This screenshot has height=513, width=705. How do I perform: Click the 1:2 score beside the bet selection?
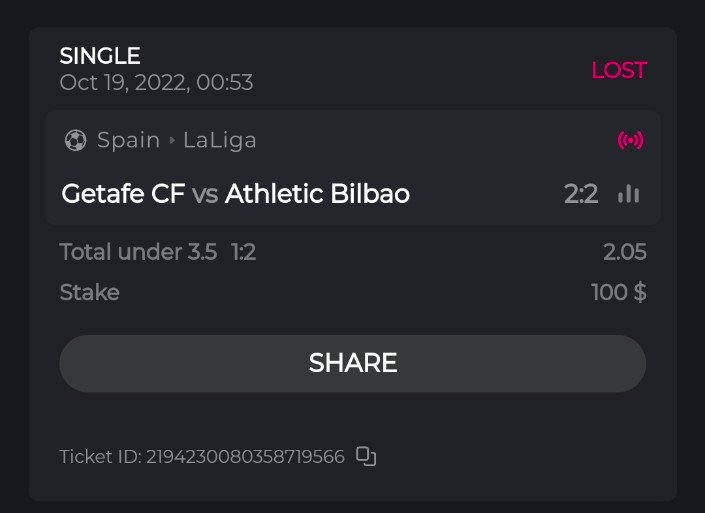[x=243, y=252]
